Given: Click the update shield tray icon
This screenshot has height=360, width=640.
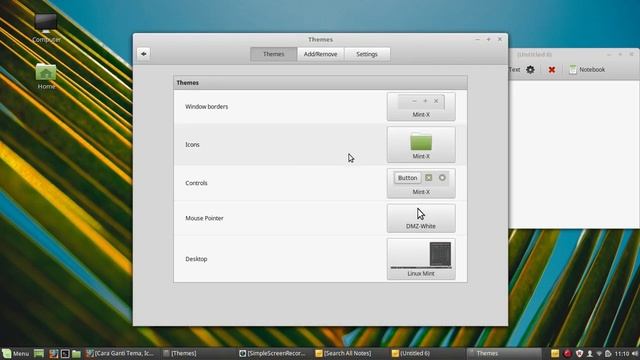Looking at the screenshot, I should [x=579, y=353].
